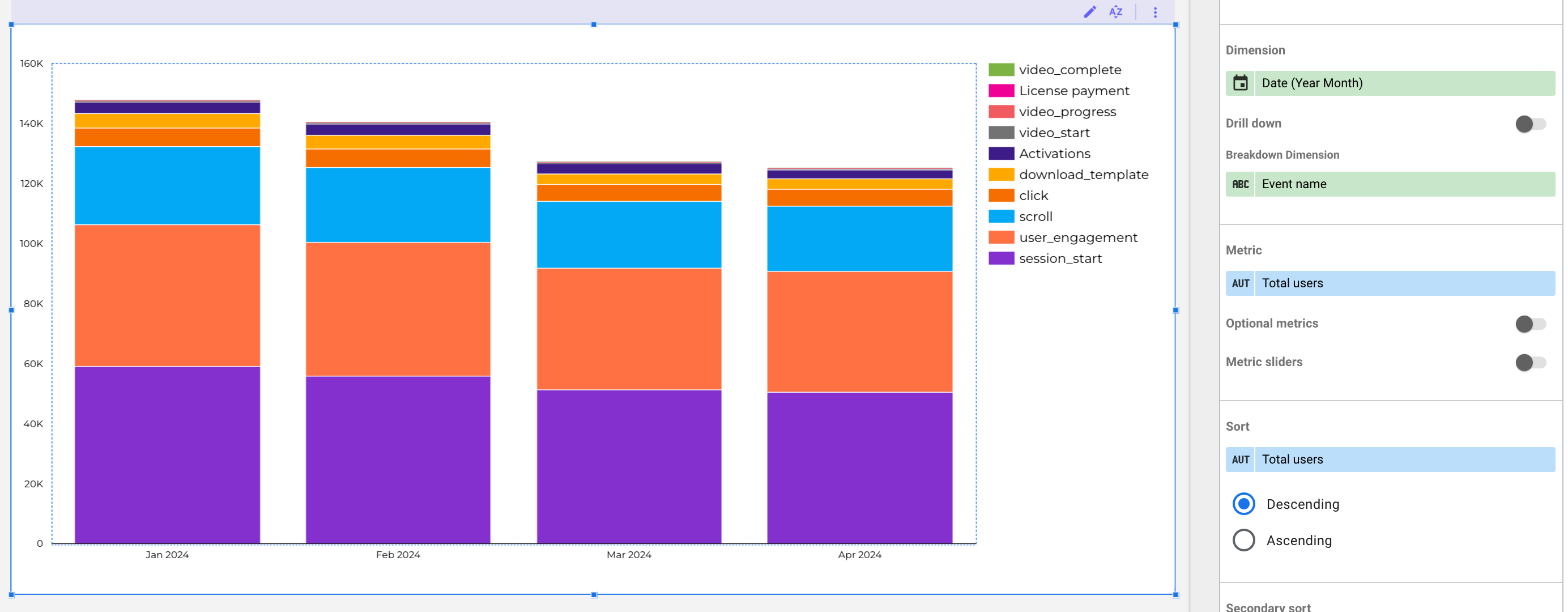Click the edit pencil icon
Viewport: 1568px width, 612px height.
pyautogui.click(x=1089, y=12)
